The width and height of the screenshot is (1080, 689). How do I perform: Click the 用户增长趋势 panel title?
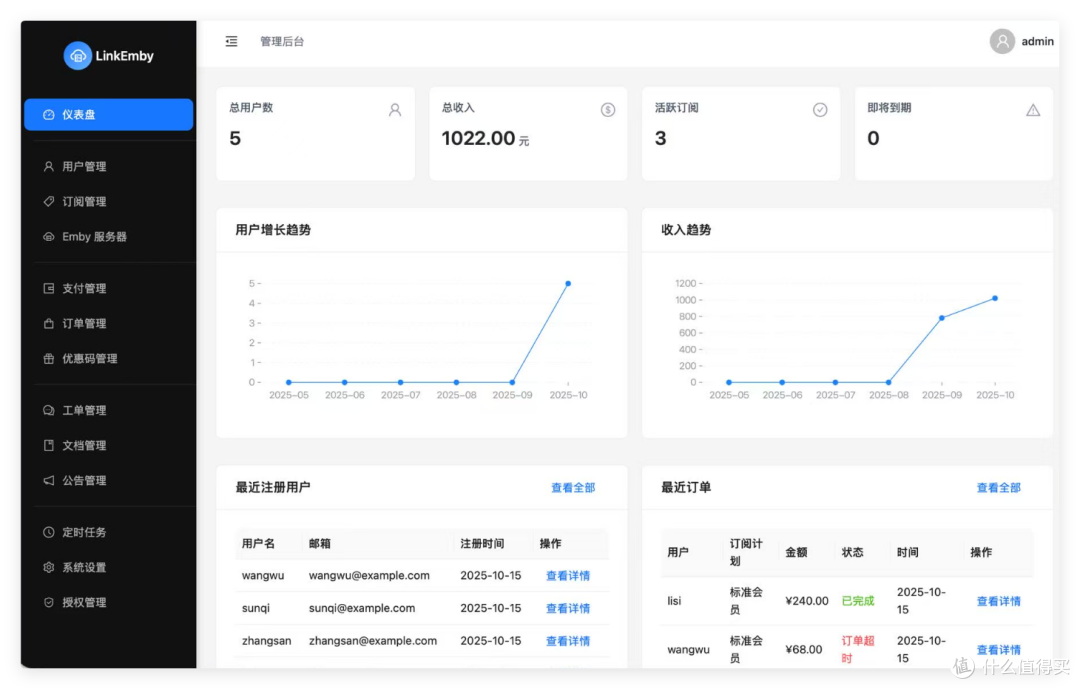pos(273,229)
